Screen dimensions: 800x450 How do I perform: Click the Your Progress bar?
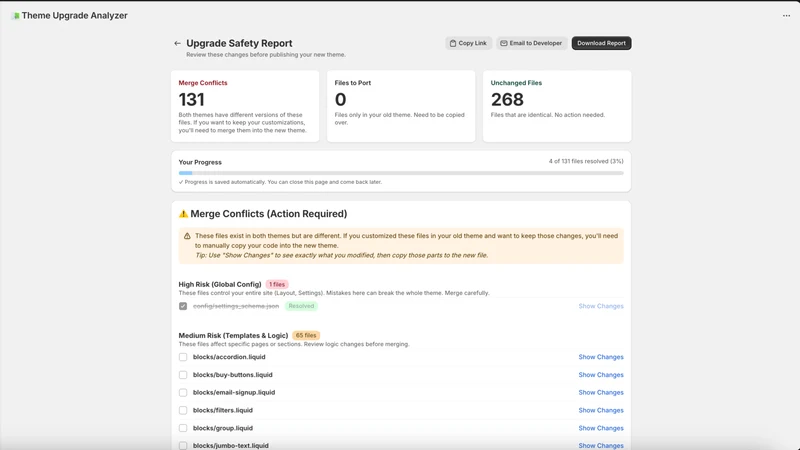click(x=401, y=173)
